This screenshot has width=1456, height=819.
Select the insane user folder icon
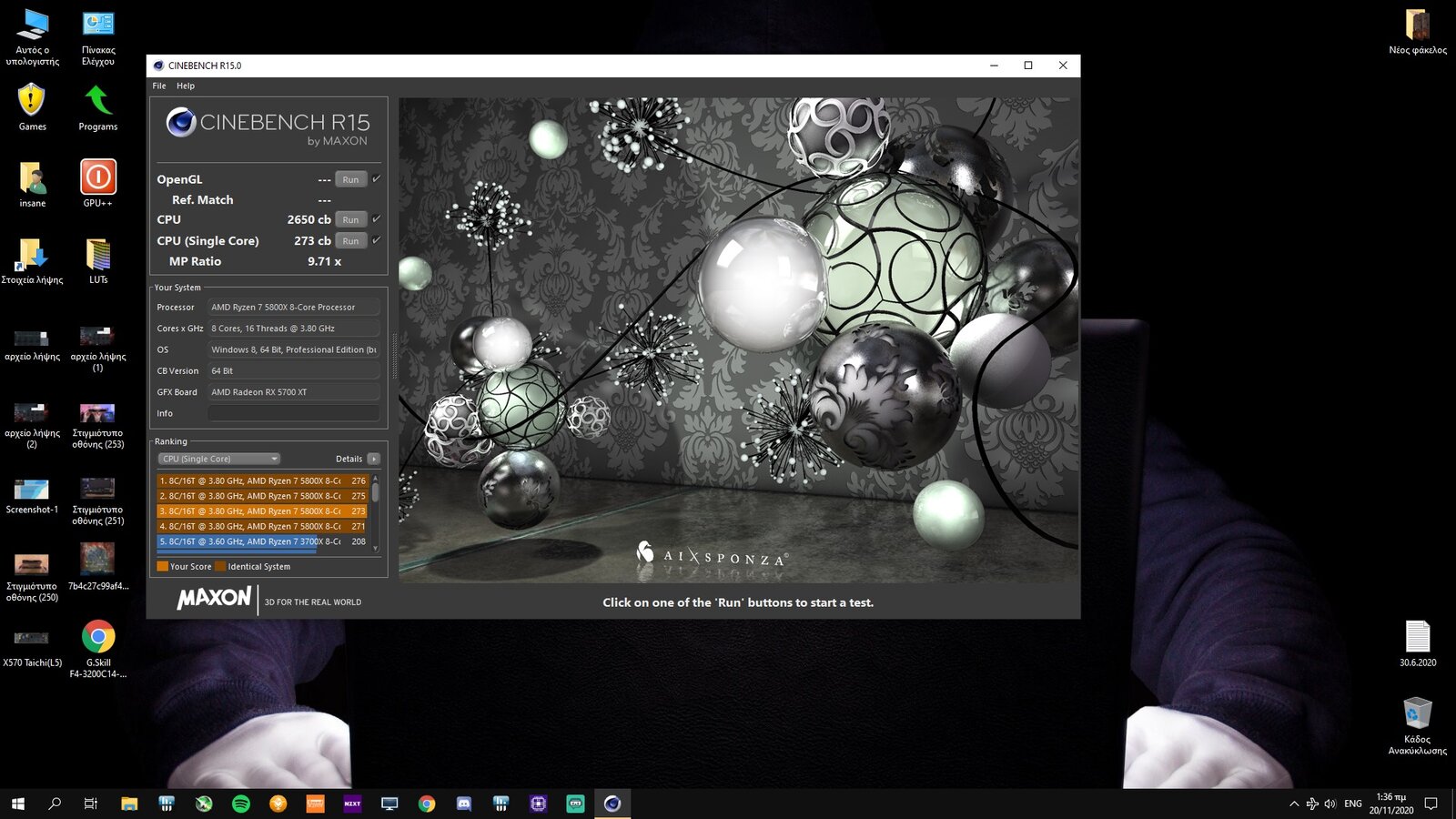point(33,184)
